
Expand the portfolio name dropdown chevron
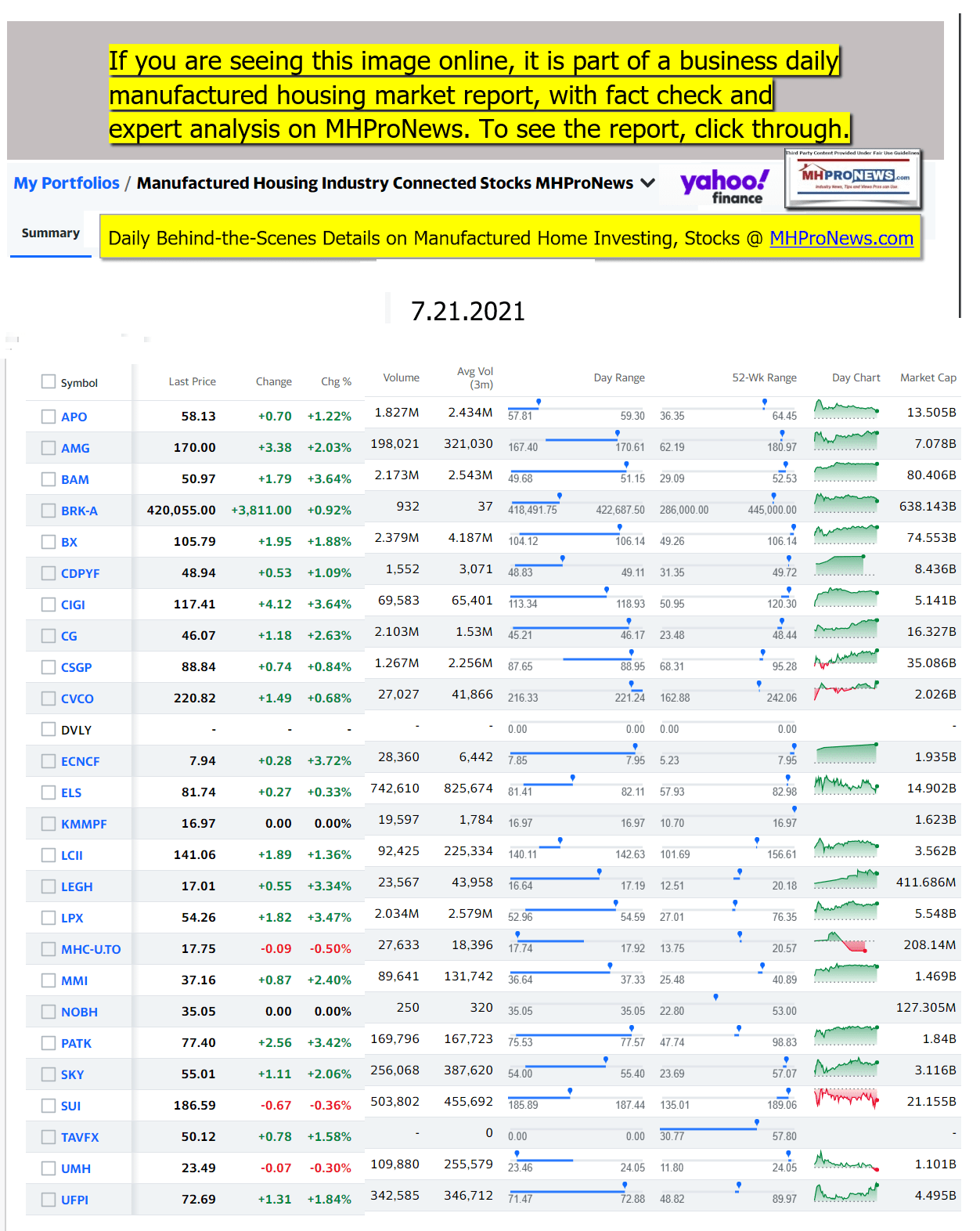647,183
